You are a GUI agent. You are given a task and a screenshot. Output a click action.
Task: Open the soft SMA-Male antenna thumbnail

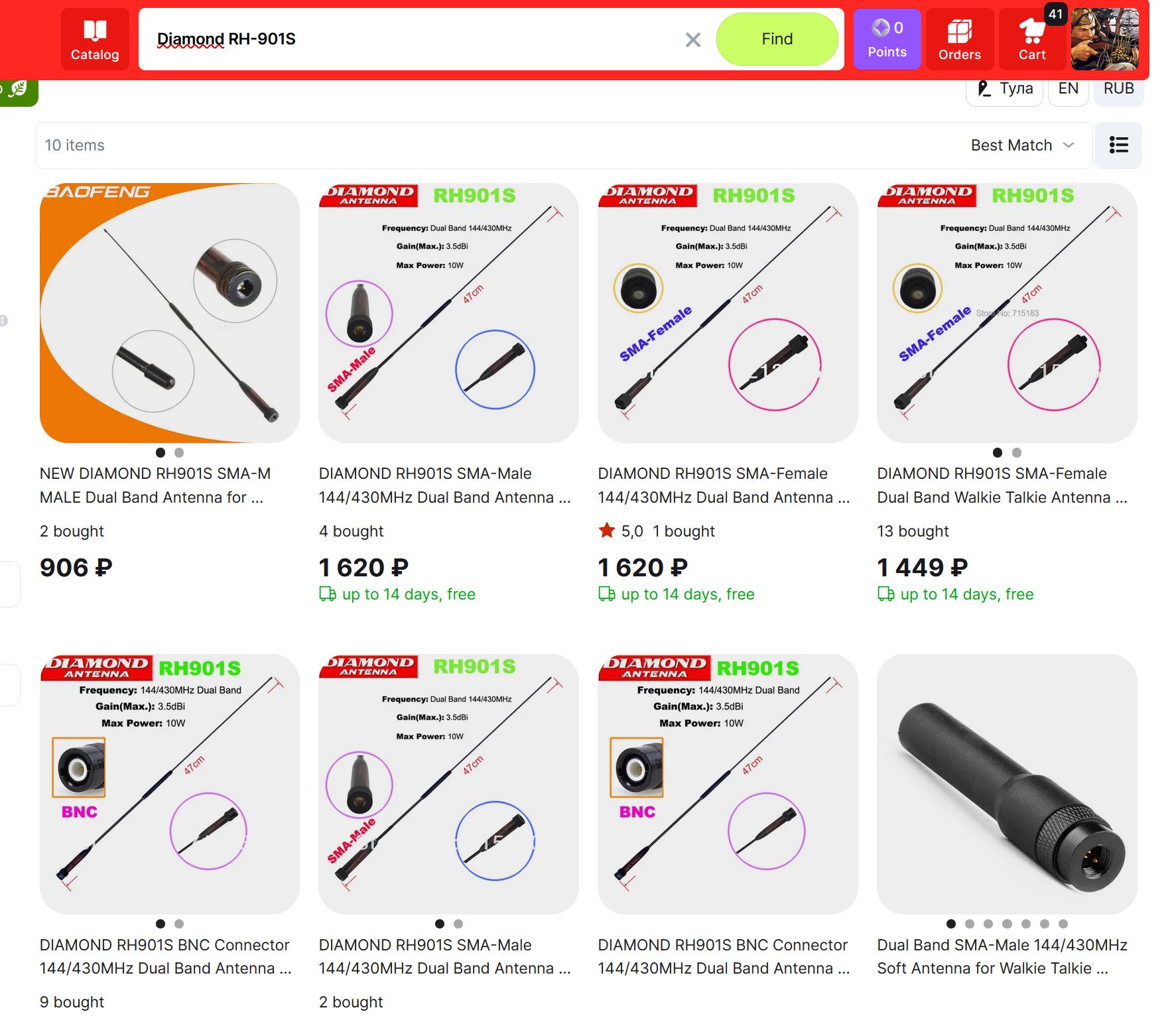1007,784
